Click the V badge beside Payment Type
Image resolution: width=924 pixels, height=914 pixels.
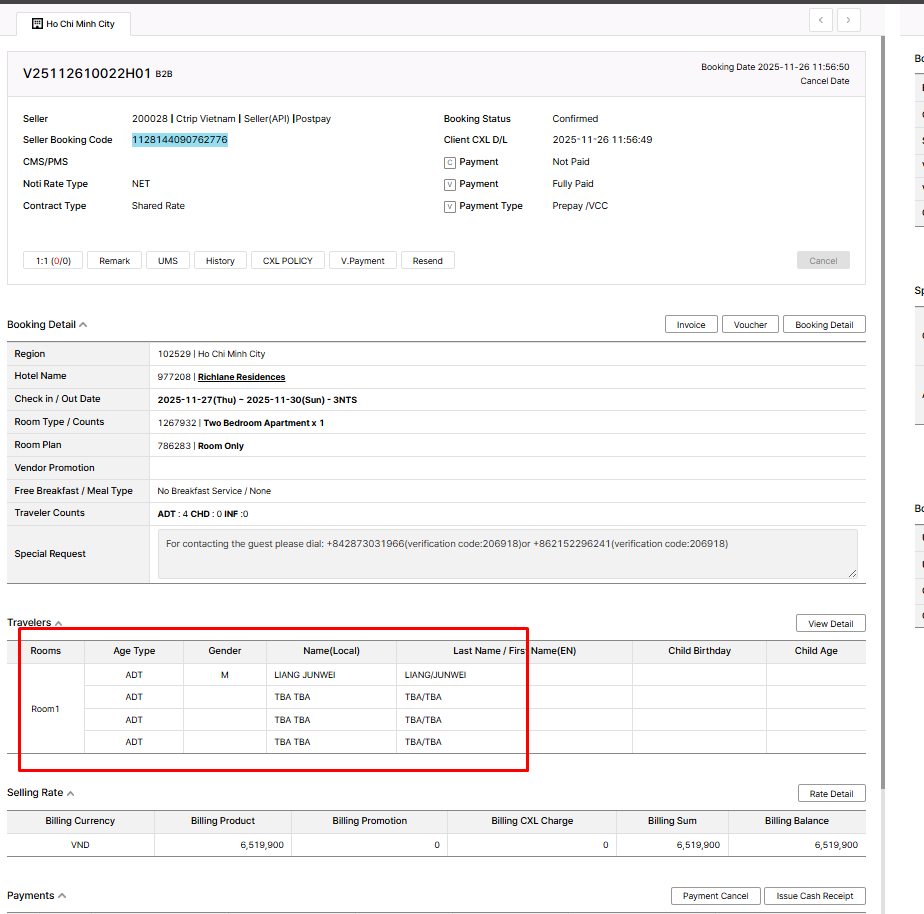pos(450,206)
